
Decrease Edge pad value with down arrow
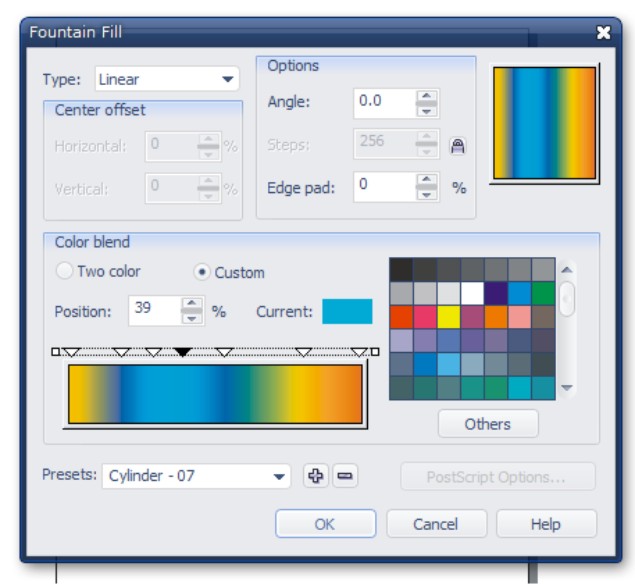(x=426, y=195)
